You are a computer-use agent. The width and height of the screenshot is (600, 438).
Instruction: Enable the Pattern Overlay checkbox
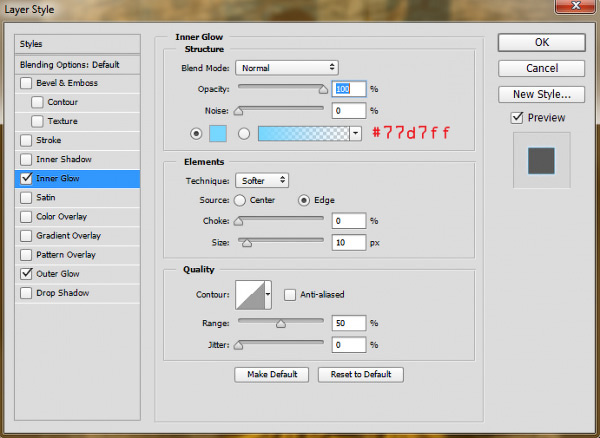[26, 255]
